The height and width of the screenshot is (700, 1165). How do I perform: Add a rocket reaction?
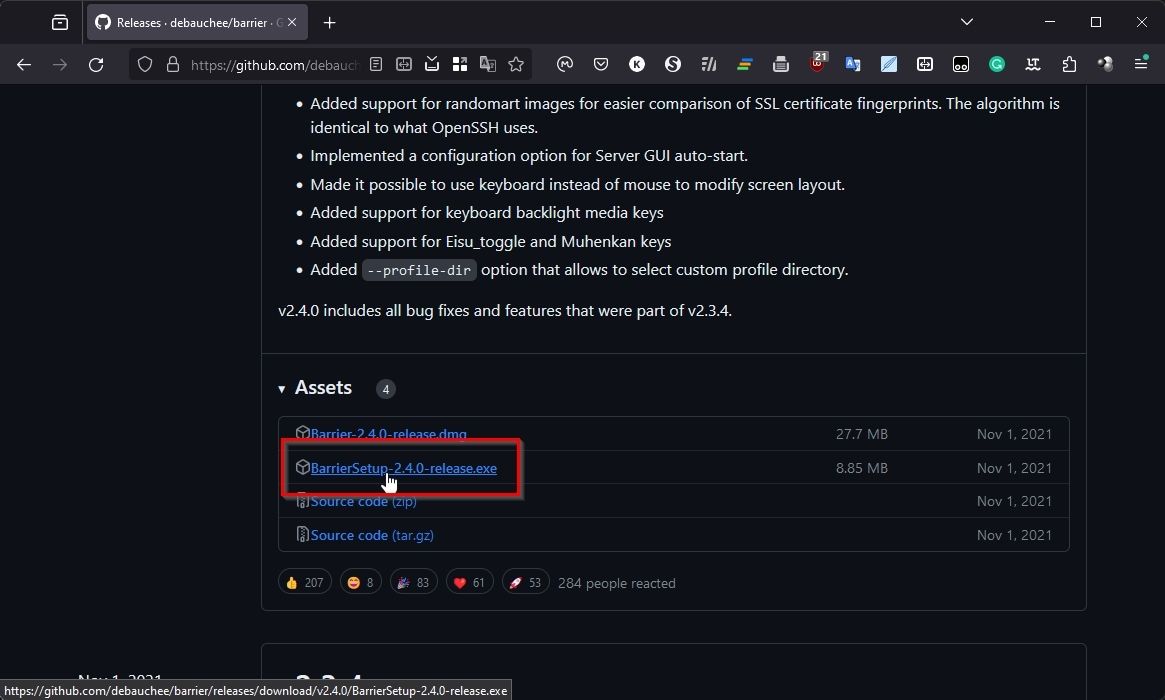click(525, 581)
